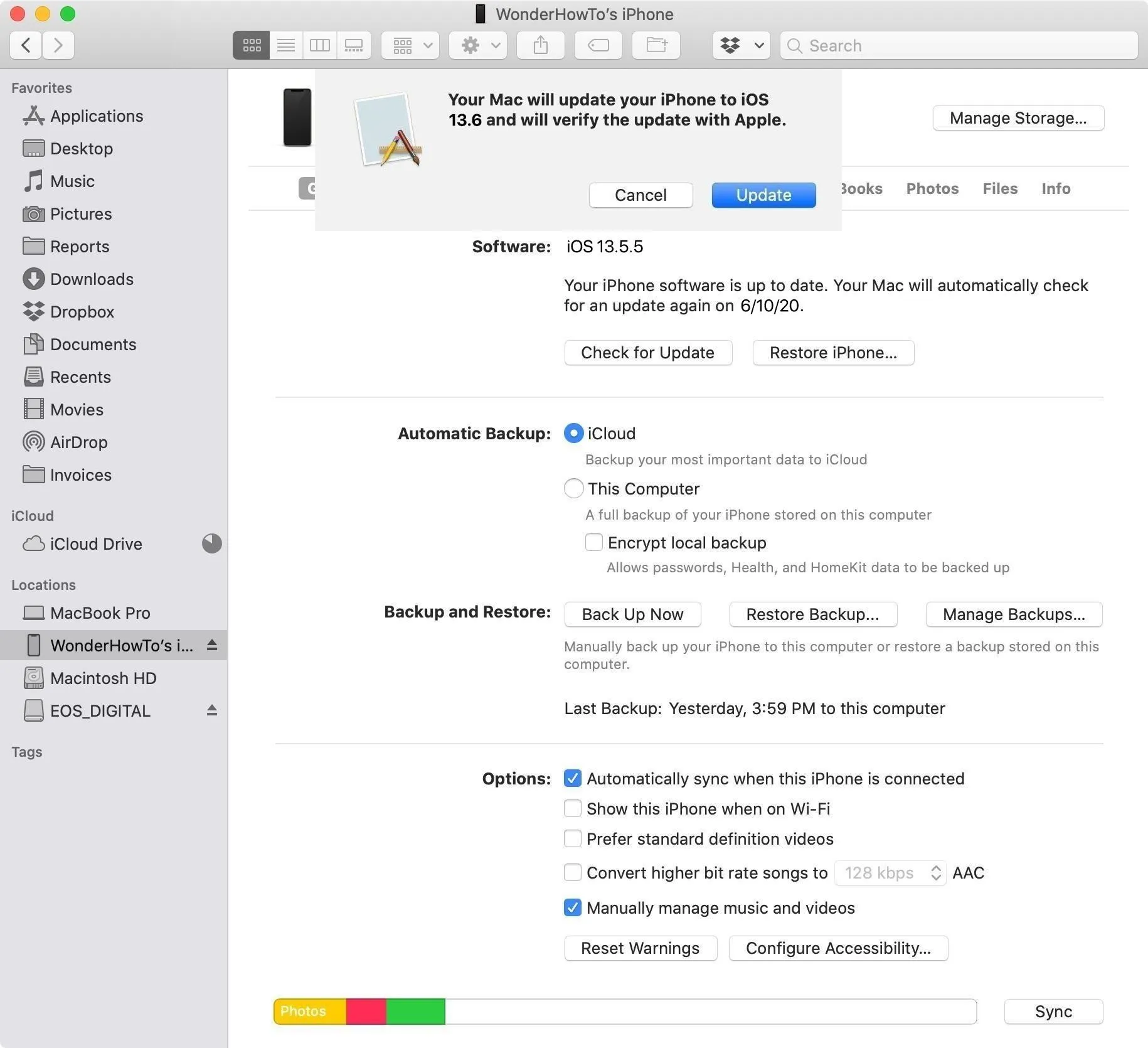Enable Encrypt local backup checkbox
1148x1048 pixels.
pyautogui.click(x=593, y=542)
